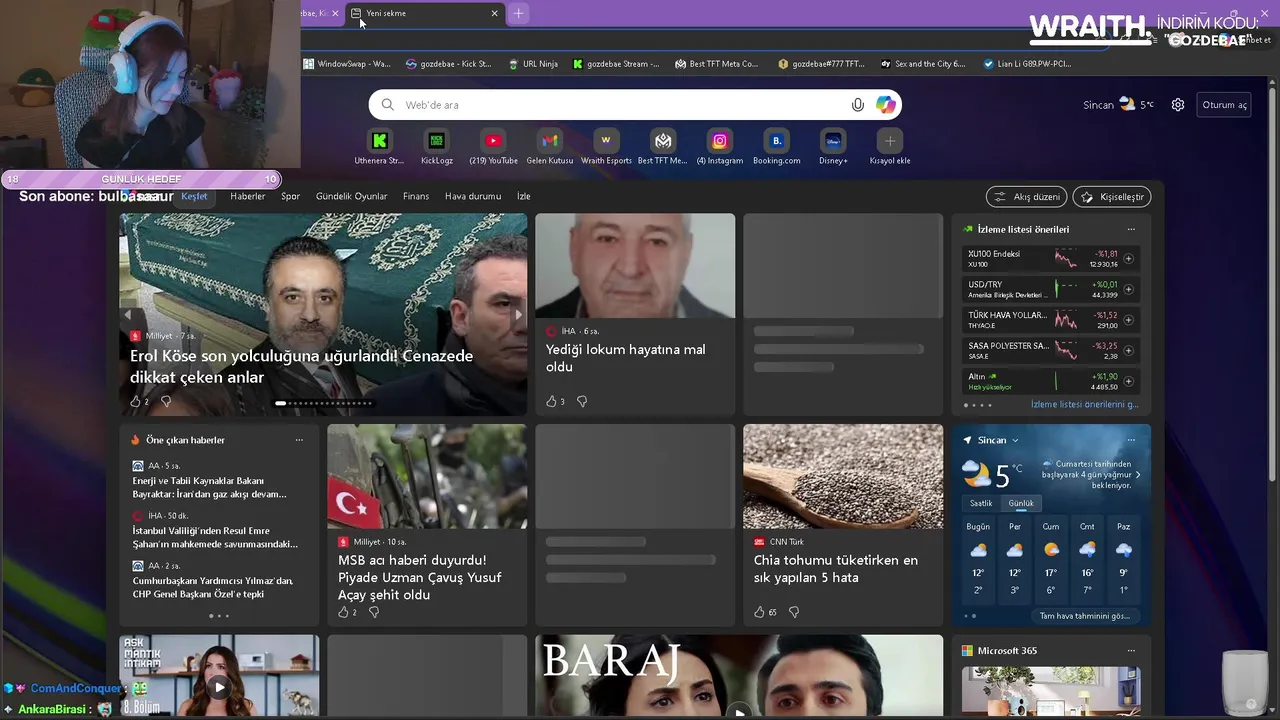This screenshot has height=720, width=1280.
Task: Select the Gündelik Oyunlar tab
Action: 351,196
